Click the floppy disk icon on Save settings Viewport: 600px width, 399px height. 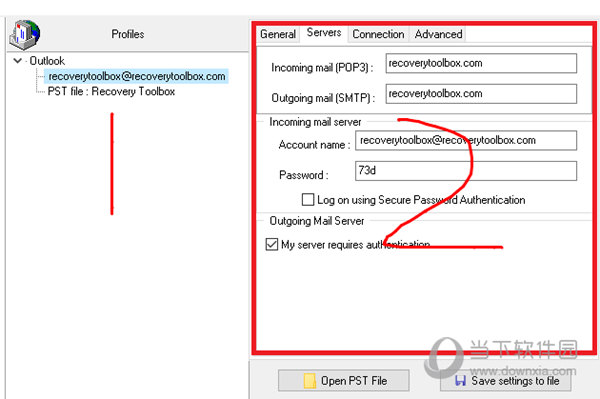[x=460, y=381]
